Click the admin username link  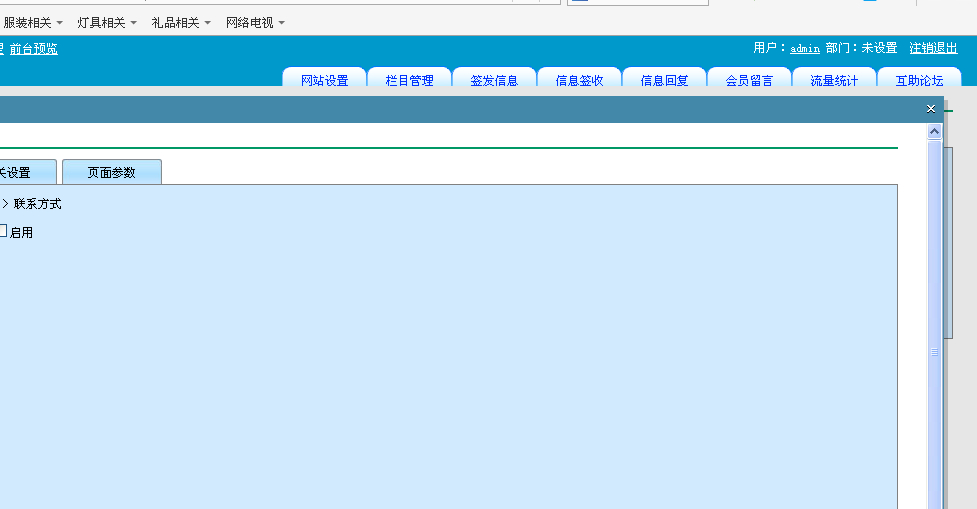(805, 48)
